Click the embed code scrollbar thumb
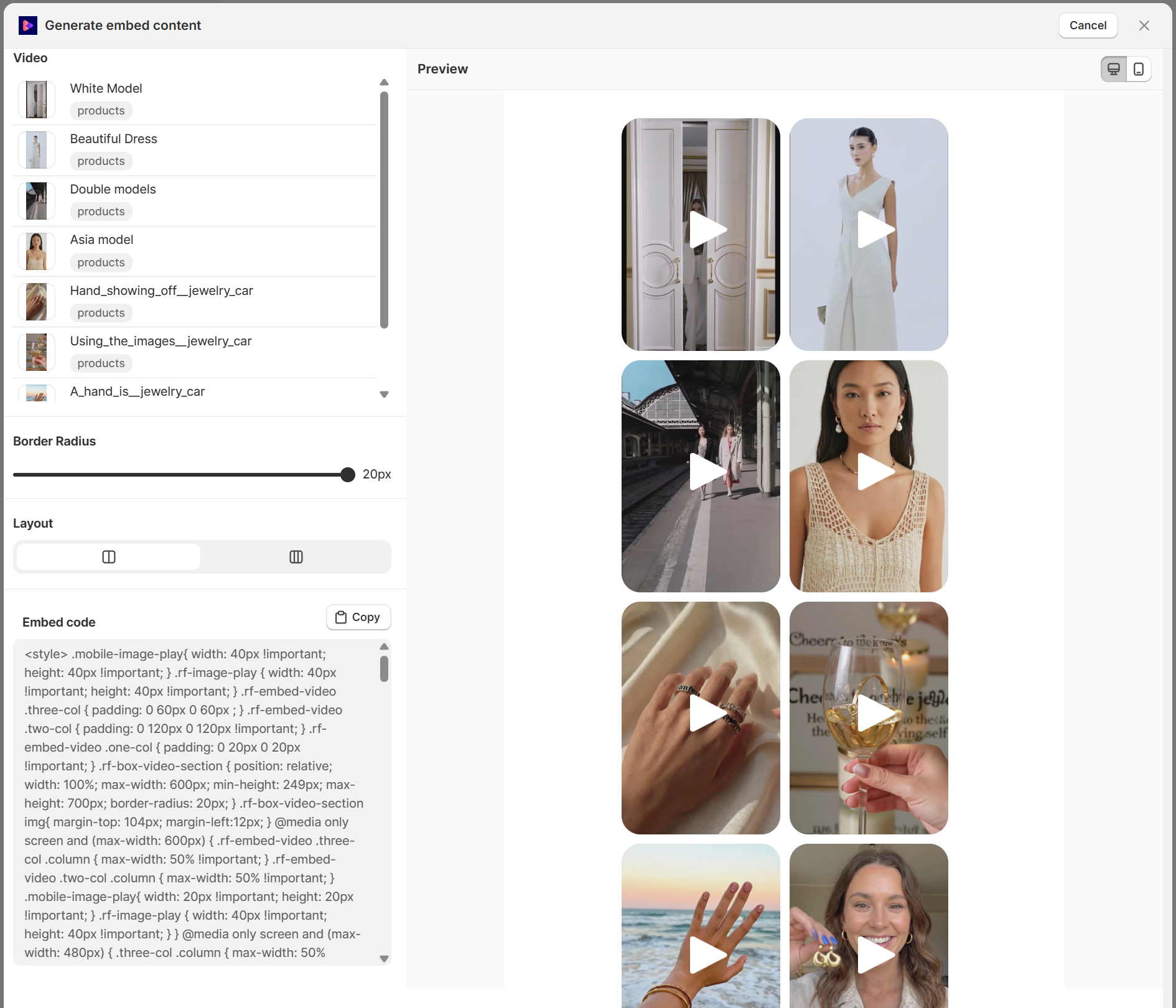This screenshot has height=1008, width=1176. 384,669
